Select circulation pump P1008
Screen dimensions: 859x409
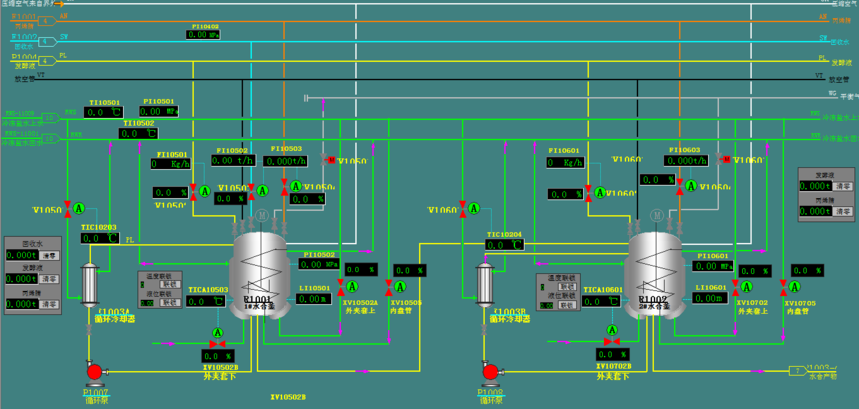pyautogui.click(x=491, y=372)
